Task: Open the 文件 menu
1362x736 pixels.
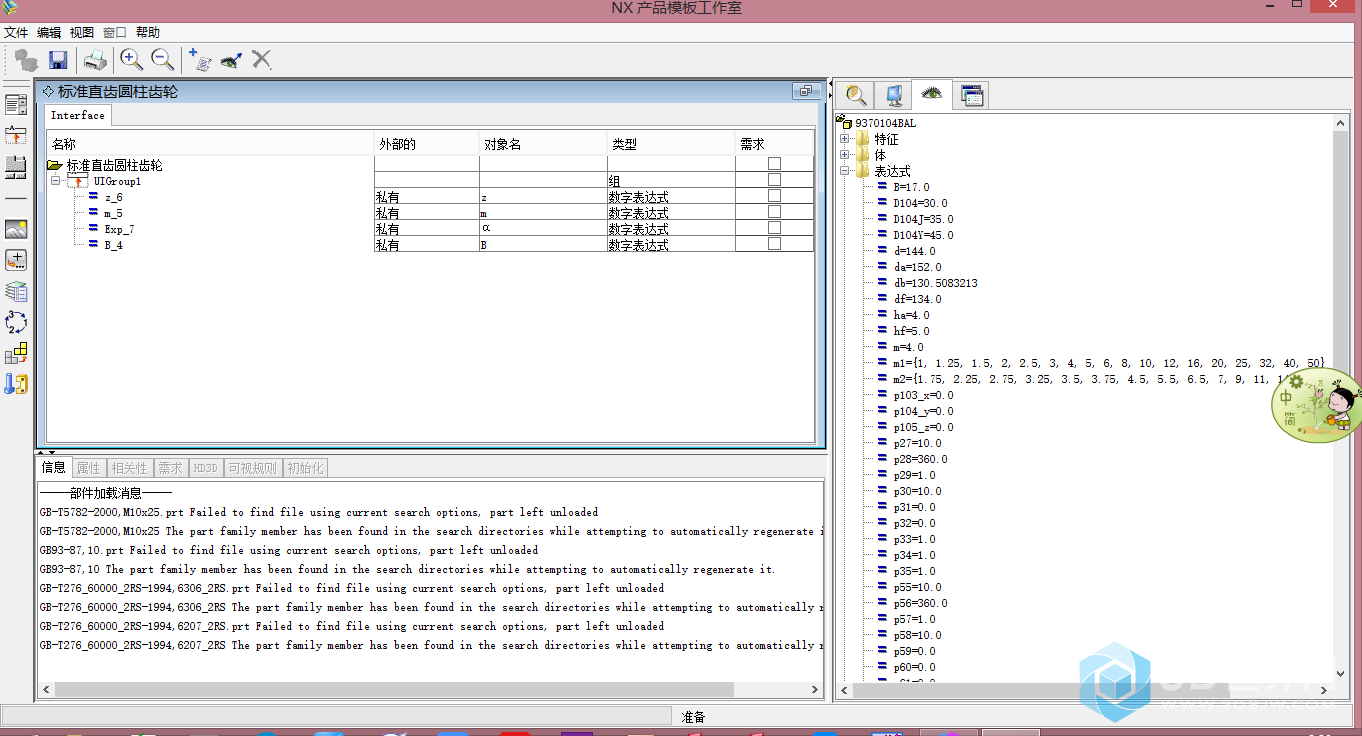Action: pos(16,32)
